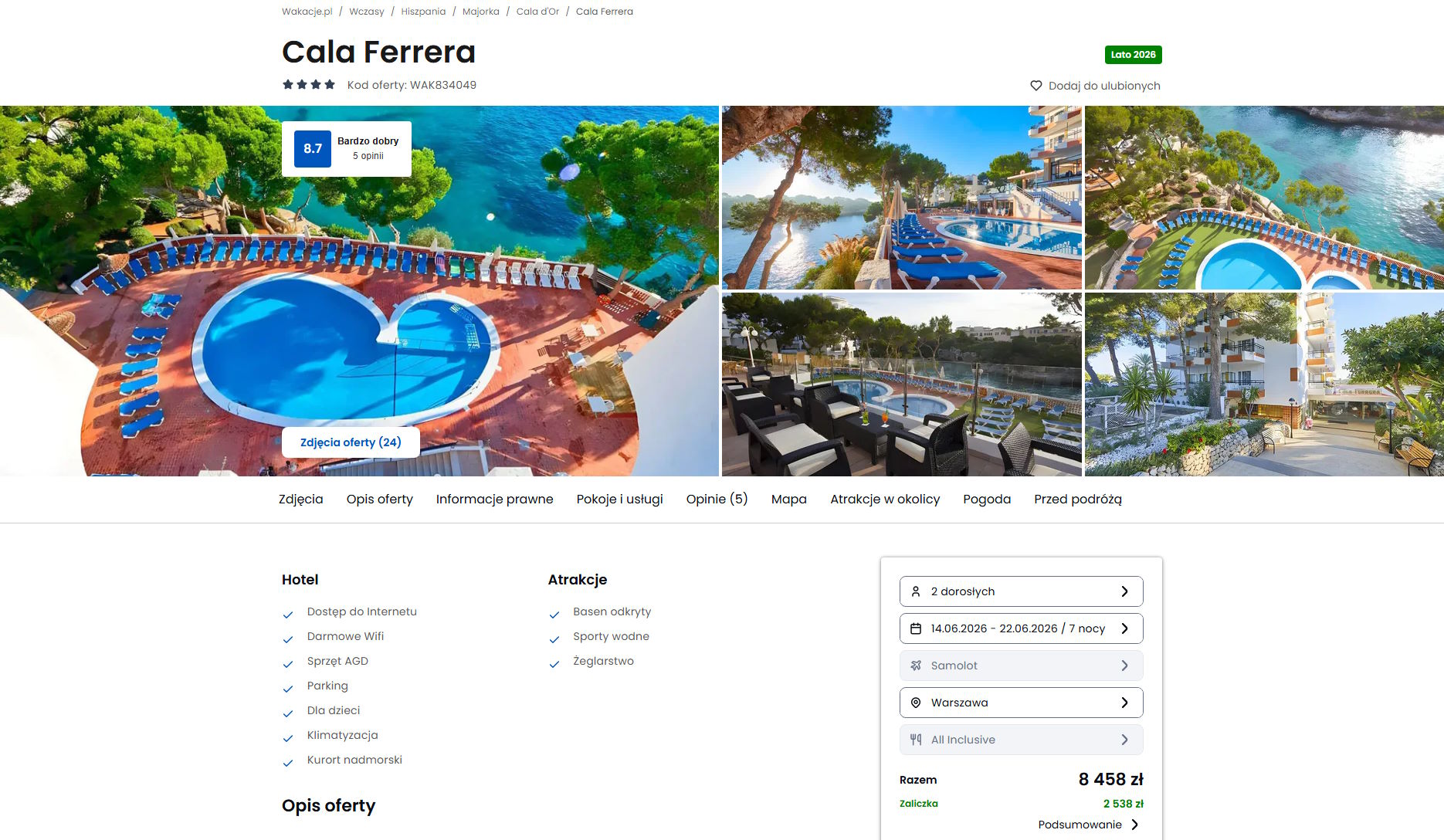Image resolution: width=1444 pixels, height=840 pixels.
Task: Switch to the Opinie (5) tab
Action: (x=717, y=499)
